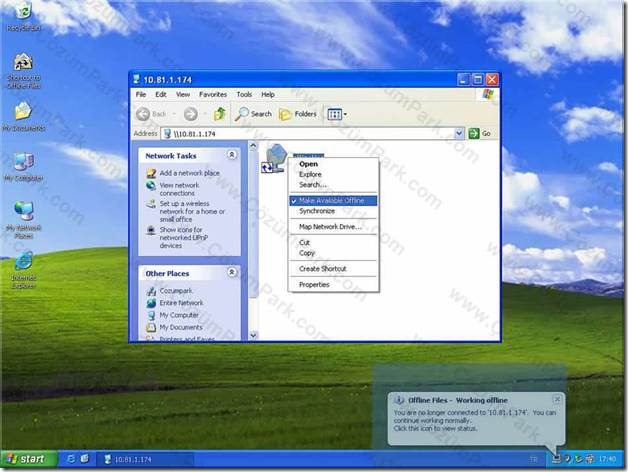This screenshot has height=472, width=628.
Task: Click the View network connections icon
Action: (x=151, y=186)
